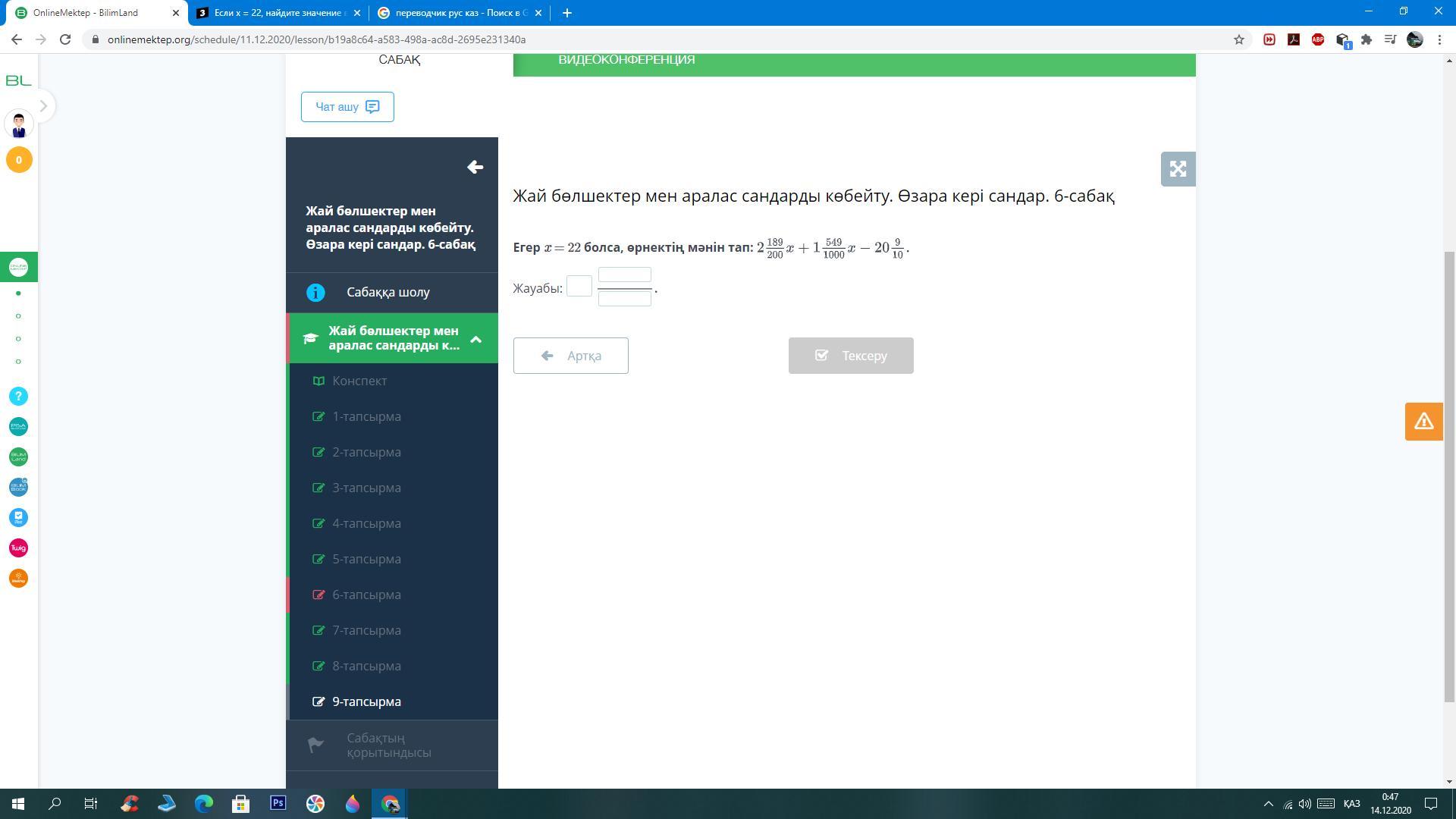Click the Артқа back button

tap(570, 356)
